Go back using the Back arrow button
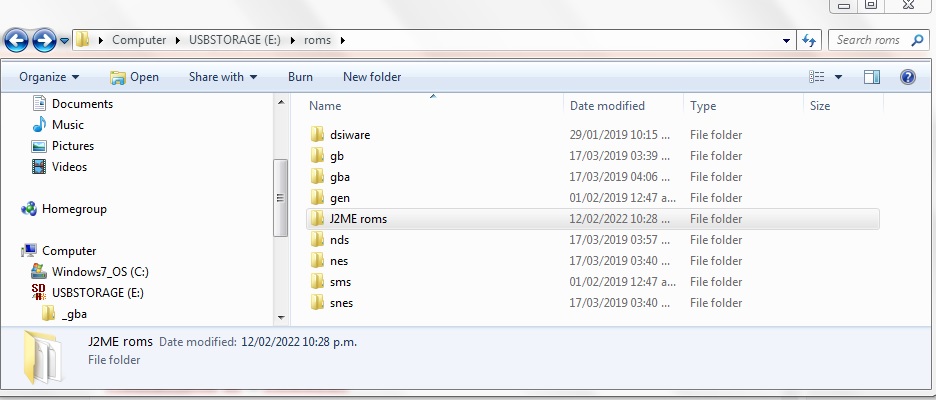The height and width of the screenshot is (400, 936). pyautogui.click(x=16, y=41)
